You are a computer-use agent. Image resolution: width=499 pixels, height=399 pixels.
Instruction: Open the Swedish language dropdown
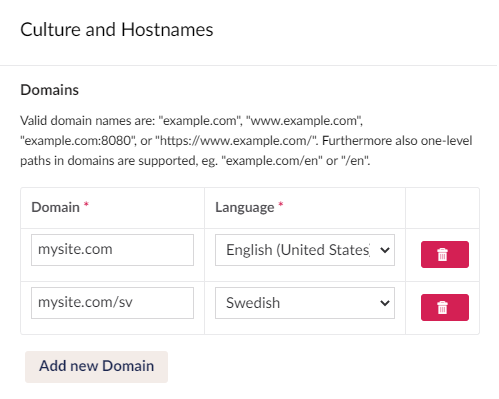coord(305,303)
